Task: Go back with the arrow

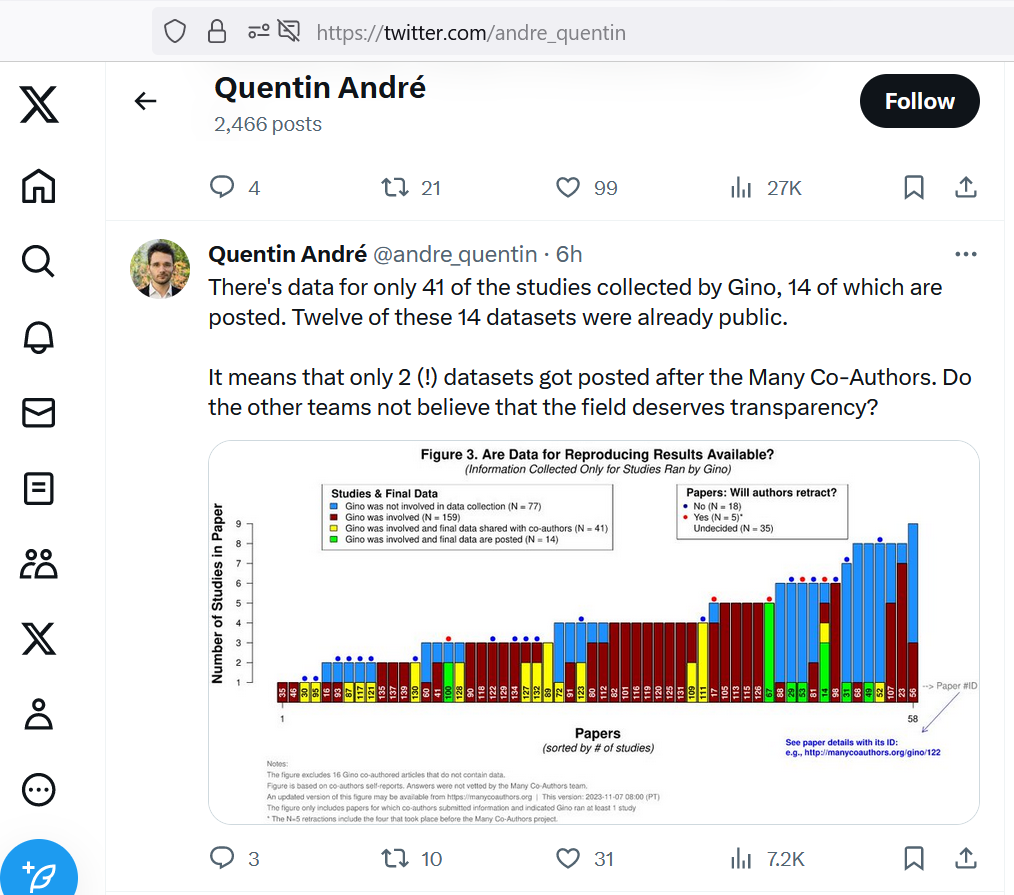Action: tap(146, 101)
